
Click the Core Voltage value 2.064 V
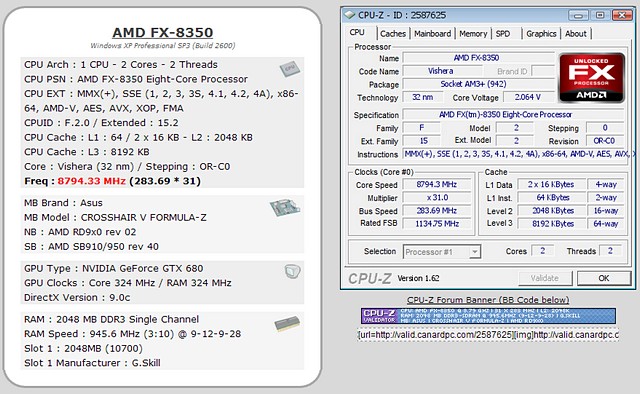click(528, 97)
